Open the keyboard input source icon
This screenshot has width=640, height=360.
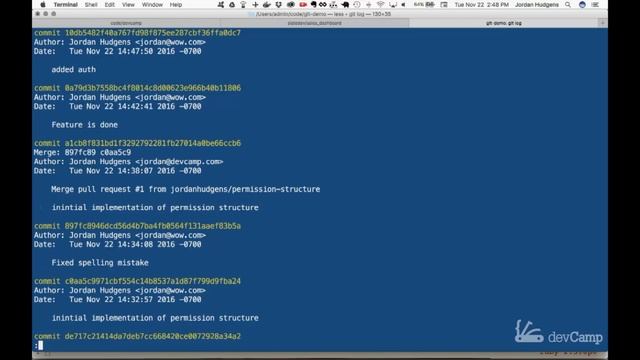click(444, 4)
